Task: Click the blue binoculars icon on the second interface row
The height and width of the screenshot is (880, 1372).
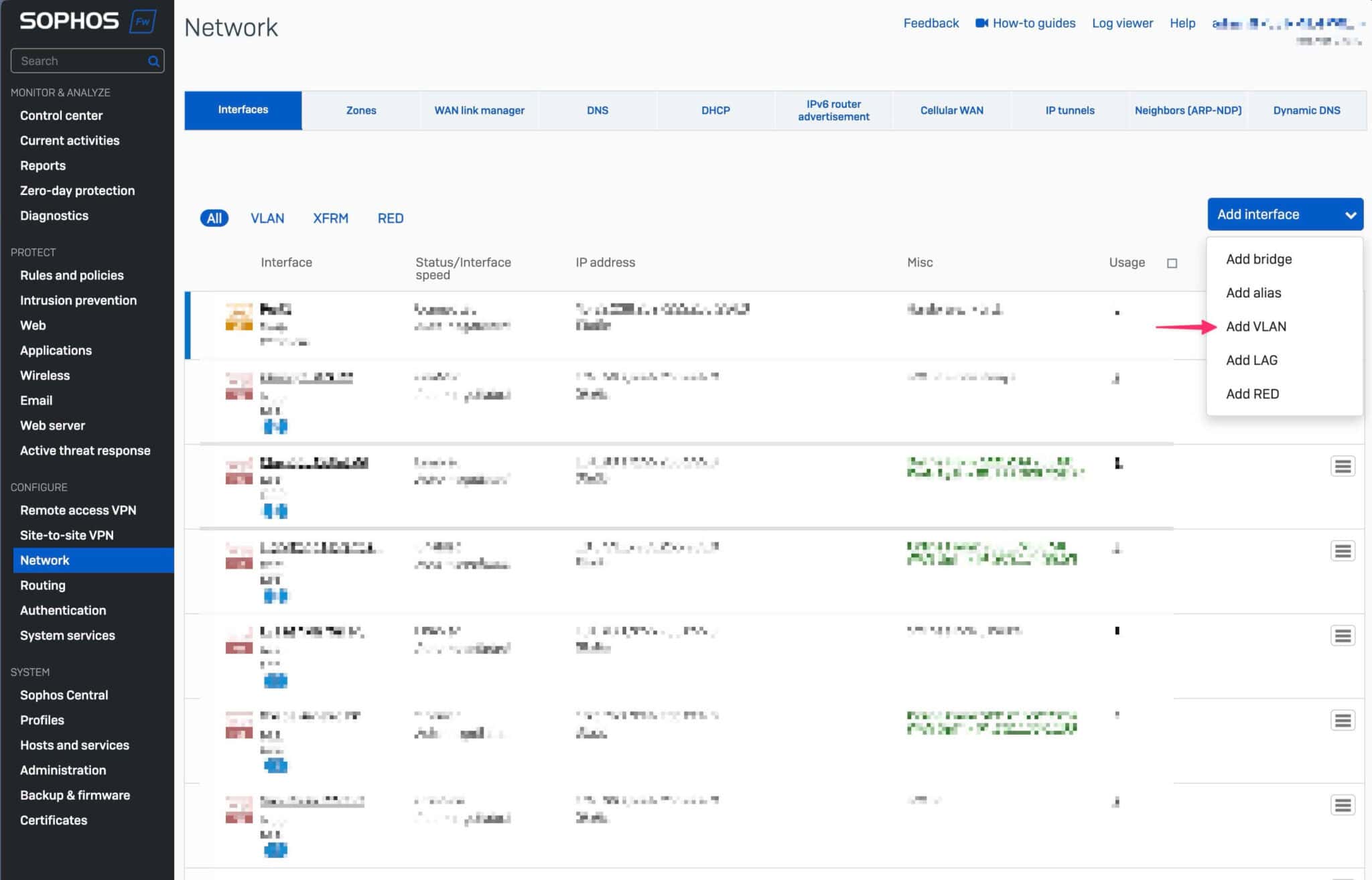Action: pos(277,425)
